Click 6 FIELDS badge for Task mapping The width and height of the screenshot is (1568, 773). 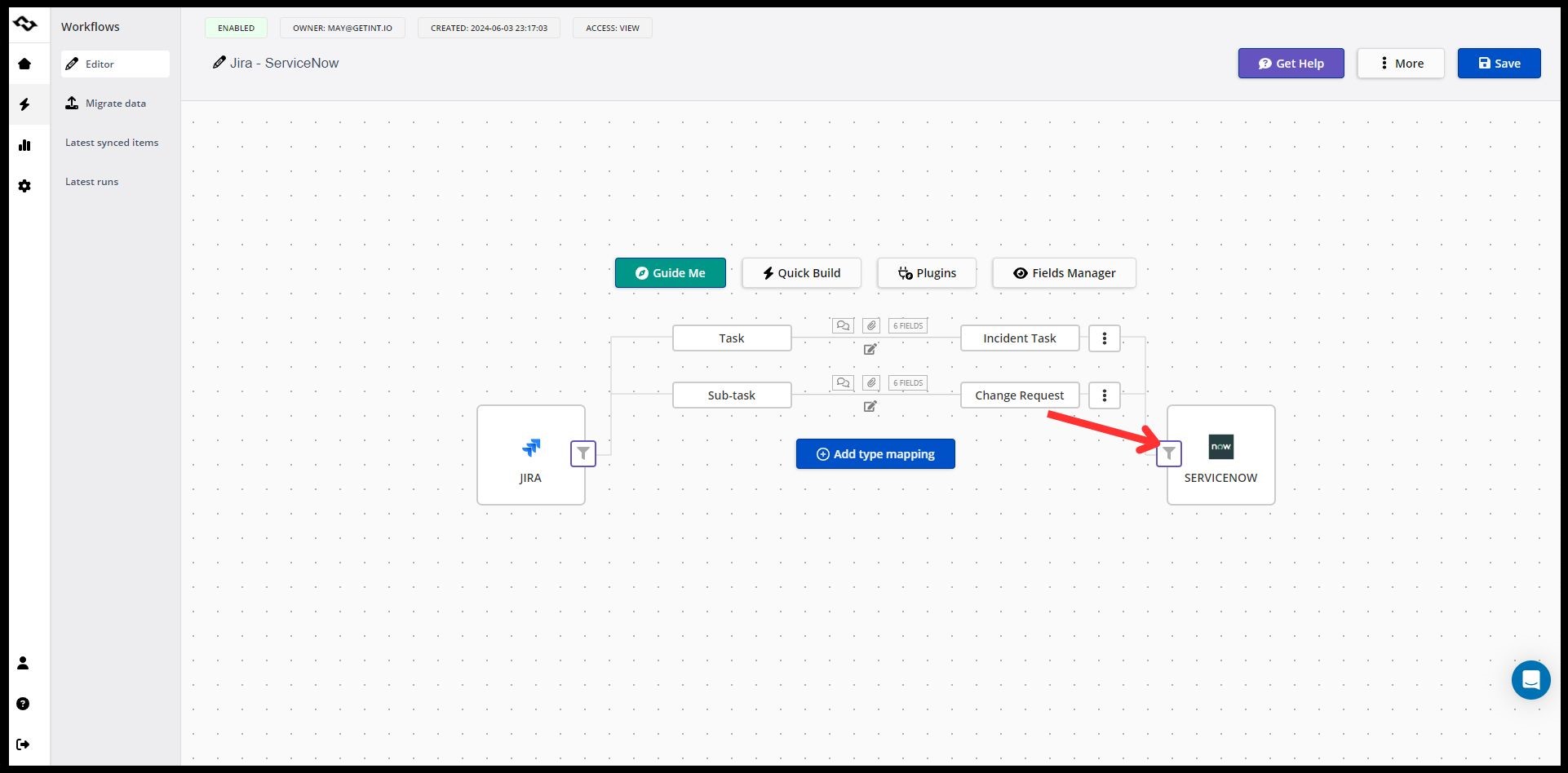click(x=908, y=325)
